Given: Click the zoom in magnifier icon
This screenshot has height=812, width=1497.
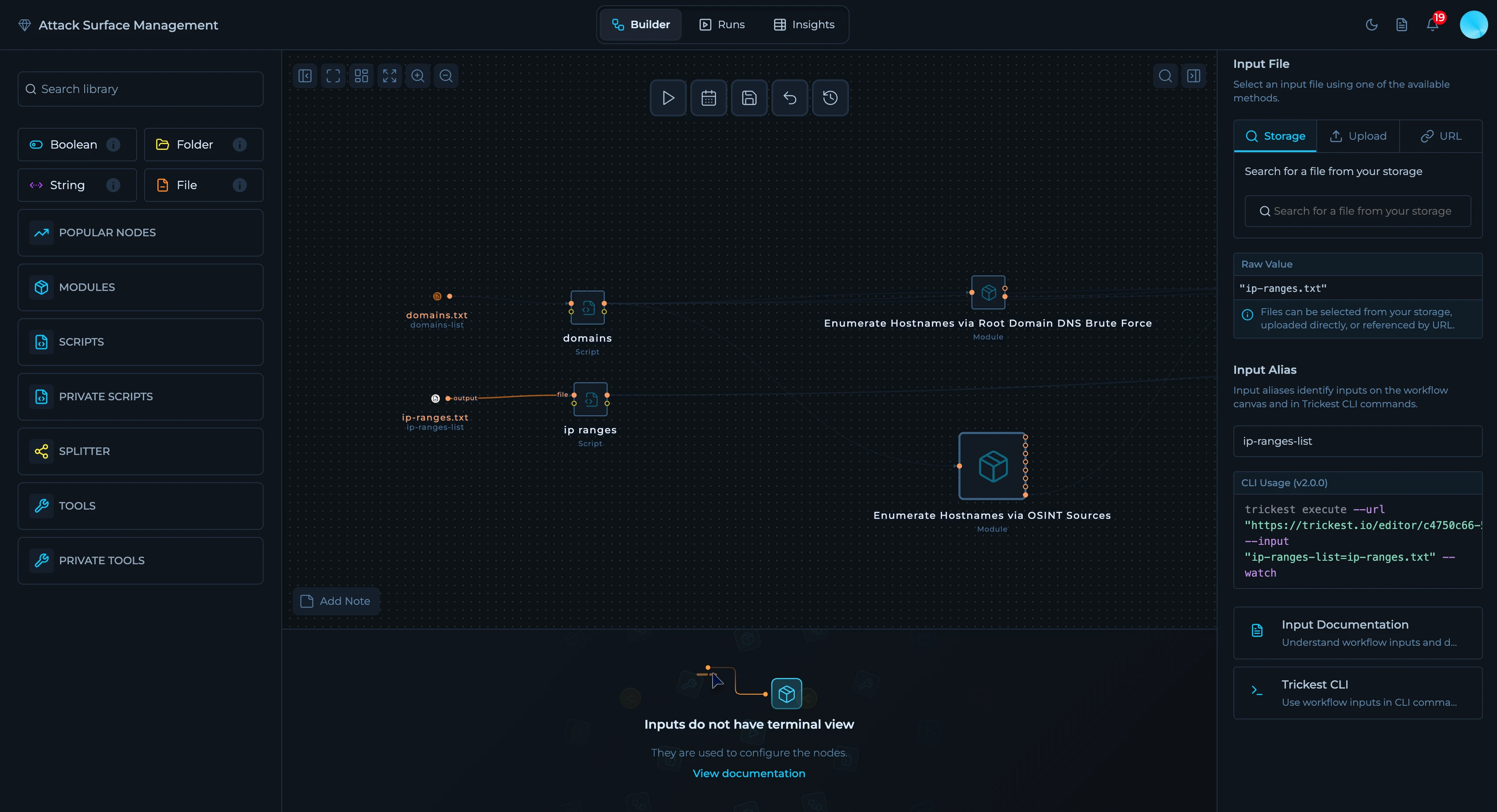Looking at the screenshot, I should (x=418, y=75).
